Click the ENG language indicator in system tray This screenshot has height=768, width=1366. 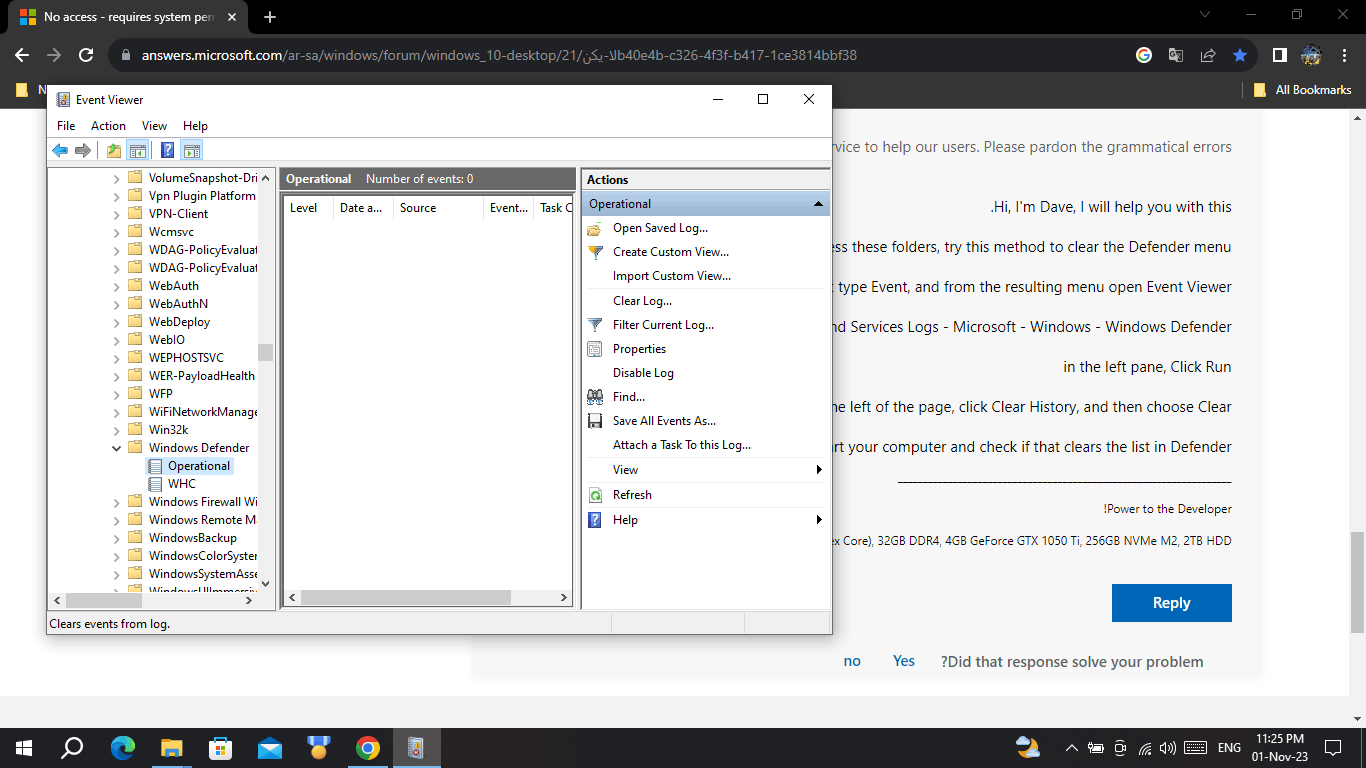coord(1229,747)
